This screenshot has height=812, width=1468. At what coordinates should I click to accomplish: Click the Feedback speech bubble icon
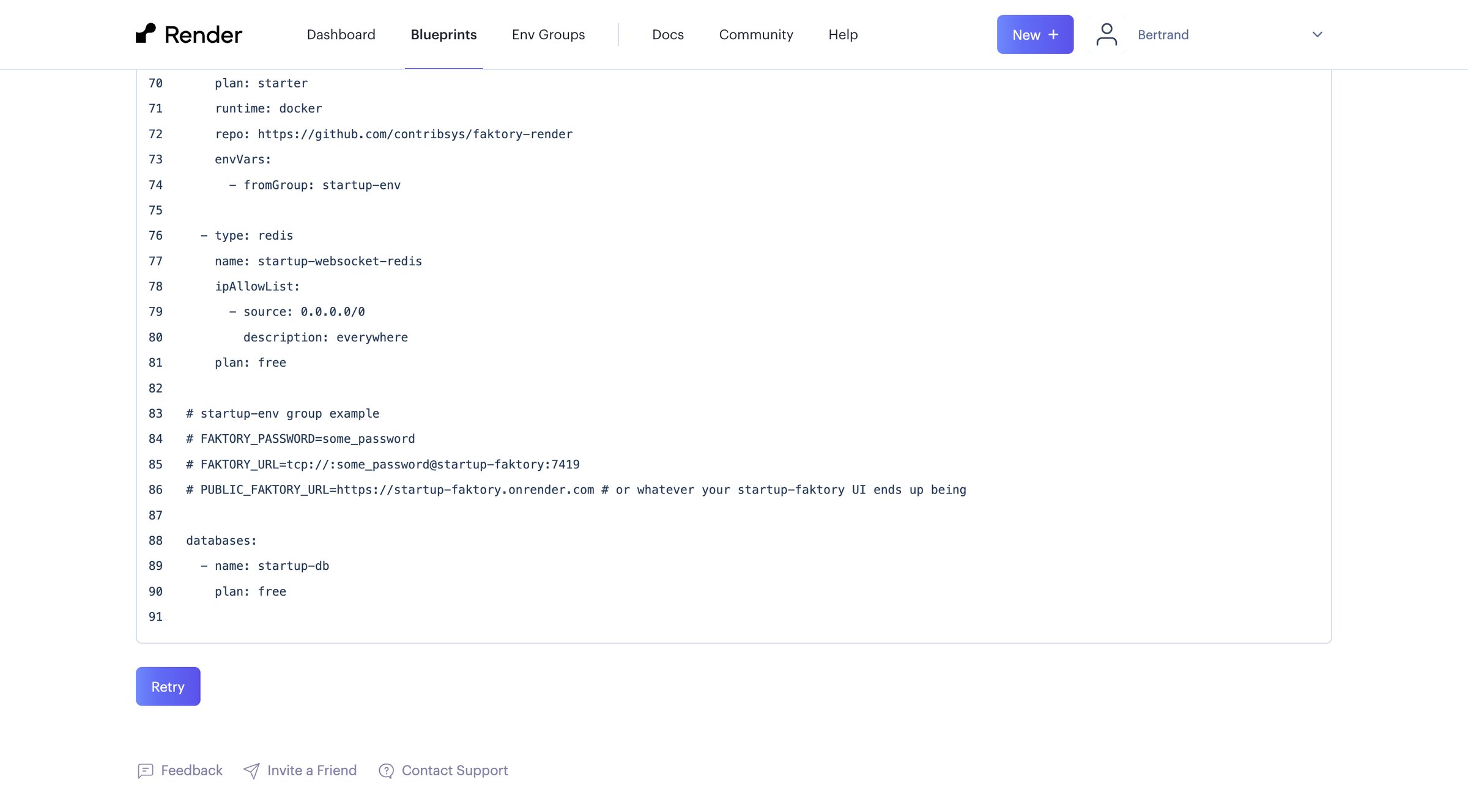click(x=145, y=770)
